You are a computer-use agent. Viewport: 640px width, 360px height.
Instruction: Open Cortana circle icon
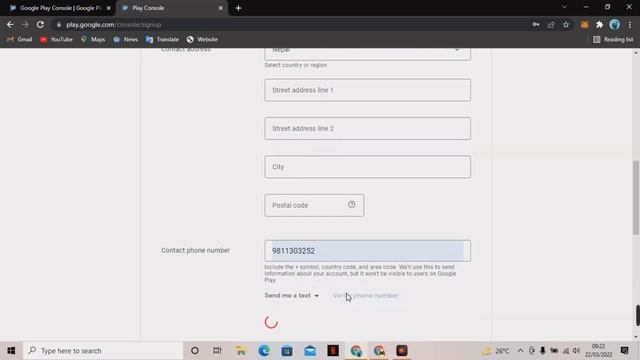(x=195, y=351)
